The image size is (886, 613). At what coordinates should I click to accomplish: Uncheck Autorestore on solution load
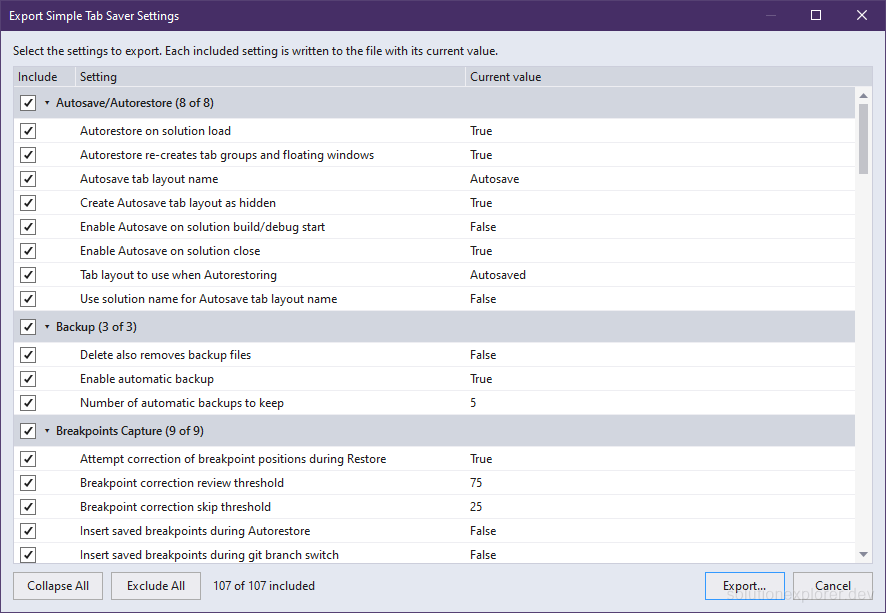pos(28,131)
